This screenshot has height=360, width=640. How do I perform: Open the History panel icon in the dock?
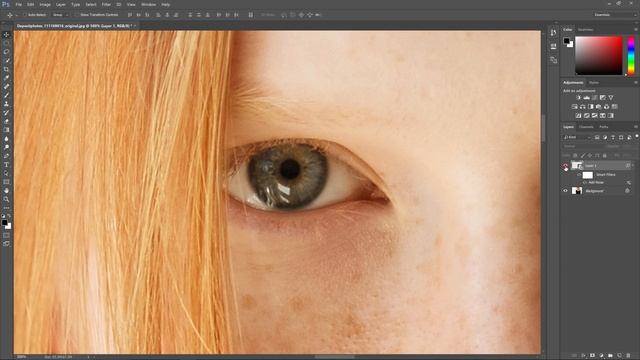tap(553, 33)
